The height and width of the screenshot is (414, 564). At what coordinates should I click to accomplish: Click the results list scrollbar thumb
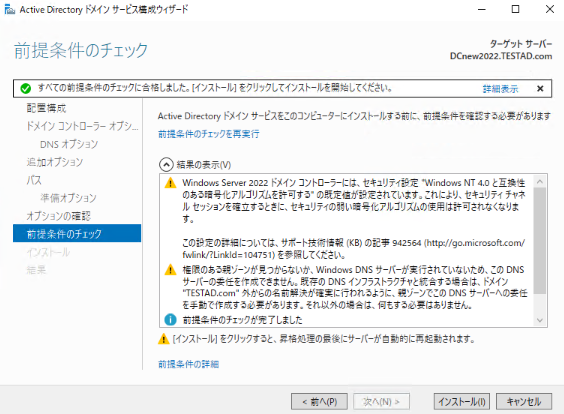point(540,241)
